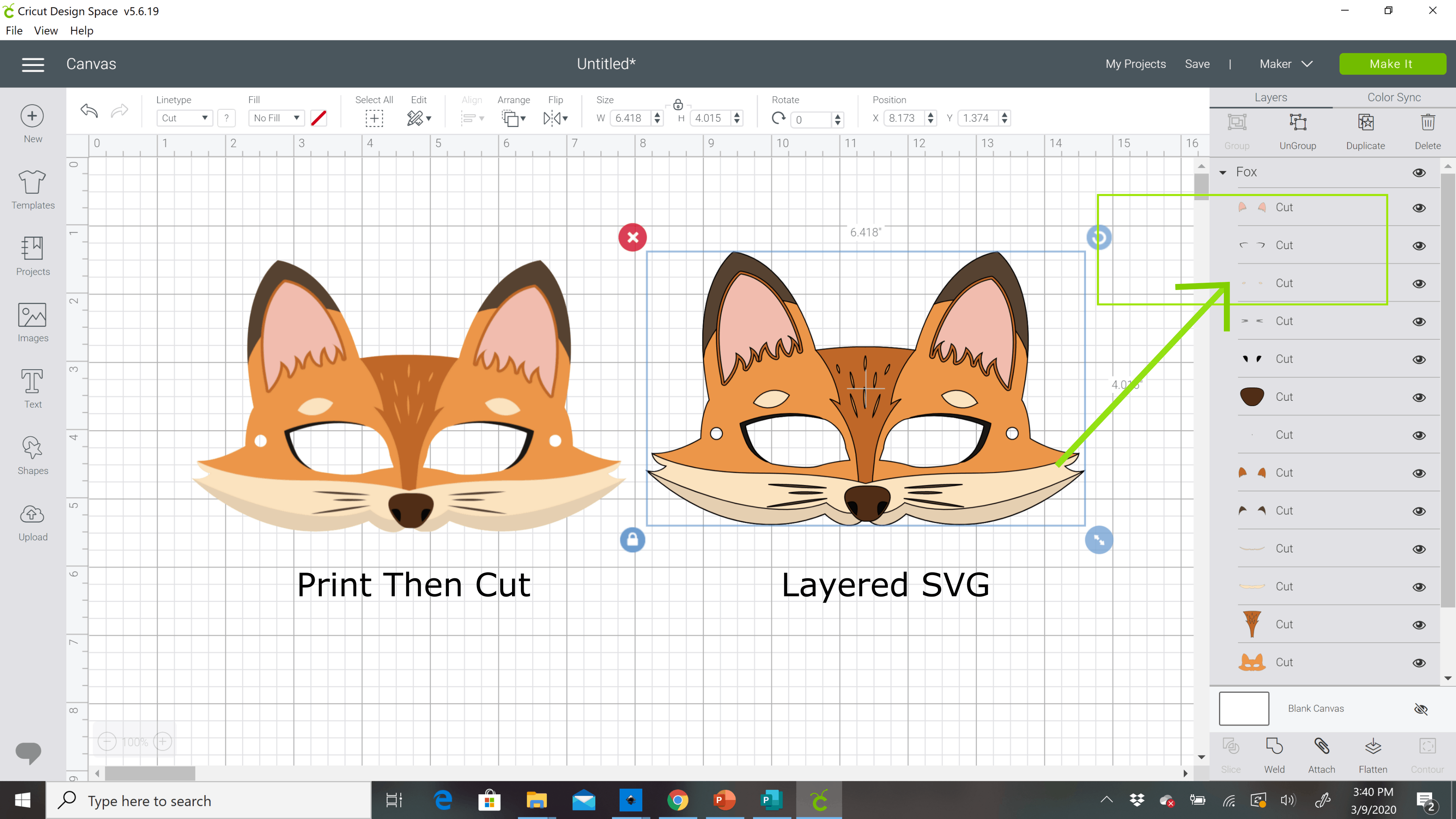Toggle visibility of top Cut layer
Image resolution: width=1456 pixels, height=819 pixels.
click(x=1421, y=207)
